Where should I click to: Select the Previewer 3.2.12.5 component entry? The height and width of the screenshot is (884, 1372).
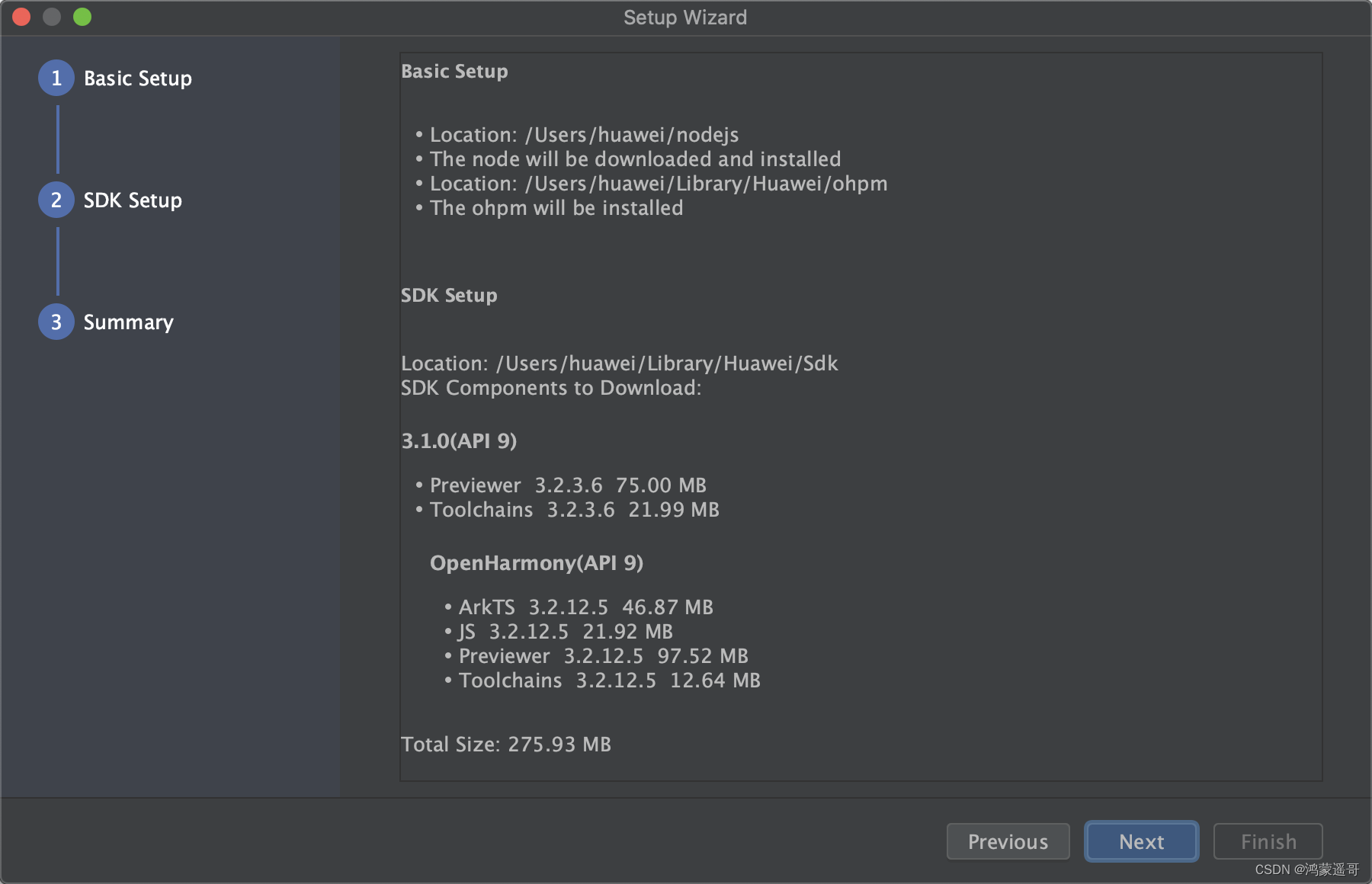coord(602,655)
